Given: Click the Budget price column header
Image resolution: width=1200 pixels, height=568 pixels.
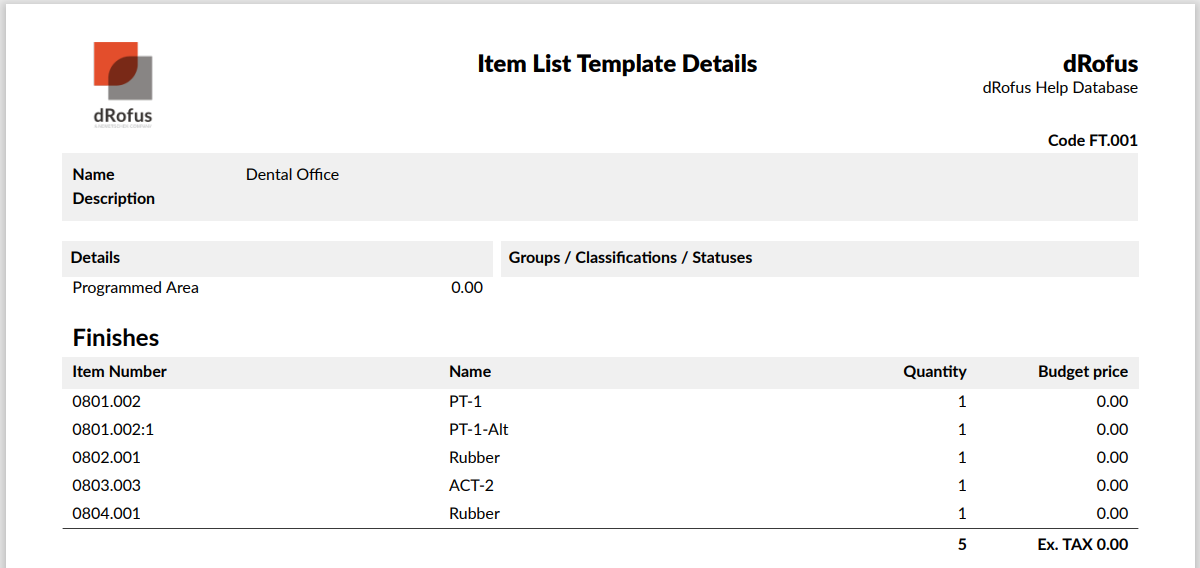Looking at the screenshot, I should [x=1082, y=372].
